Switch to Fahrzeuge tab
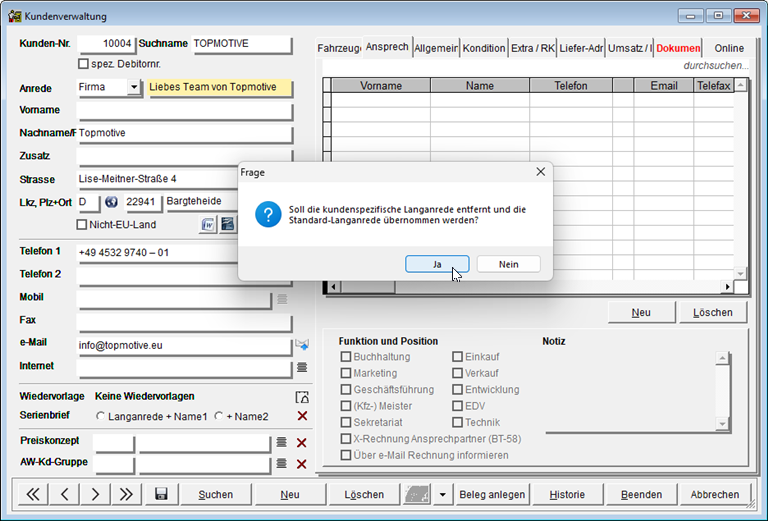The image size is (768, 521). click(339, 48)
